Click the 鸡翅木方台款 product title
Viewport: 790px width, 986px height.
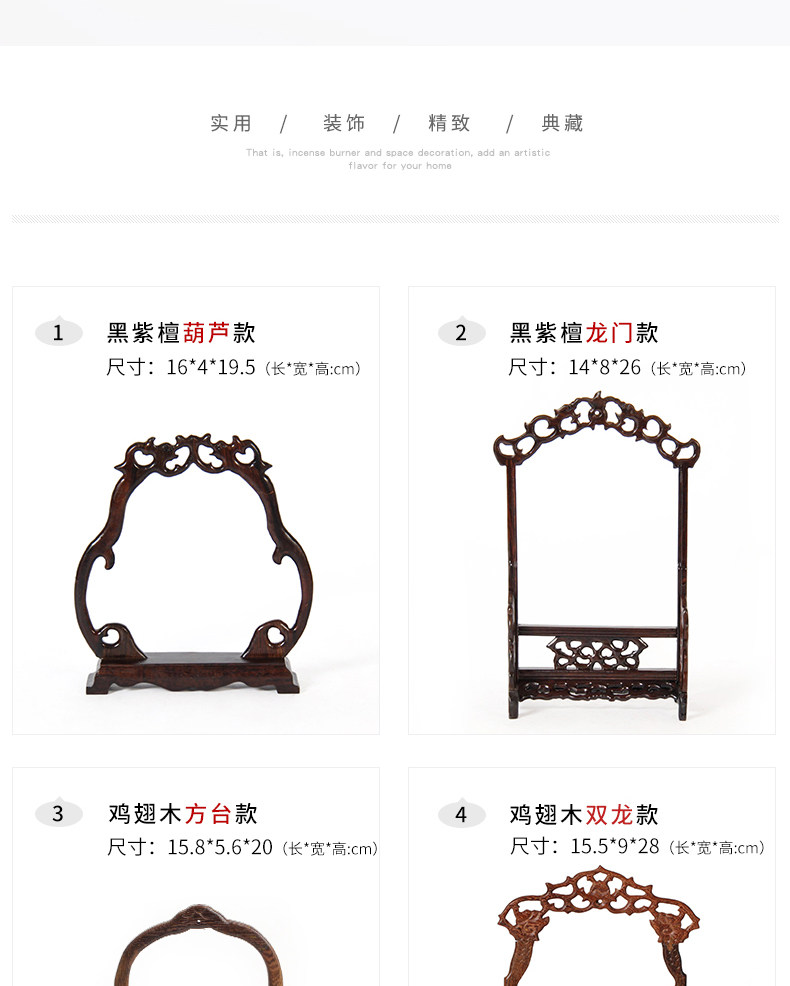point(183,814)
